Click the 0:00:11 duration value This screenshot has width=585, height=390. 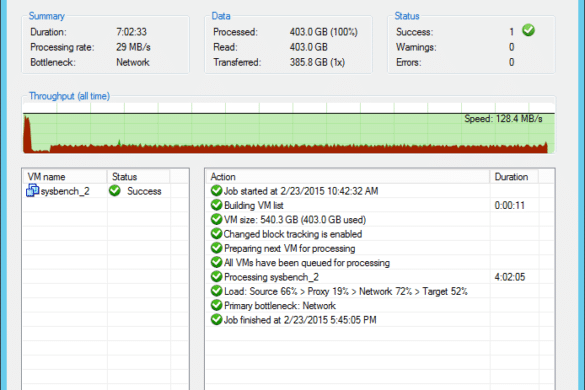click(x=510, y=205)
